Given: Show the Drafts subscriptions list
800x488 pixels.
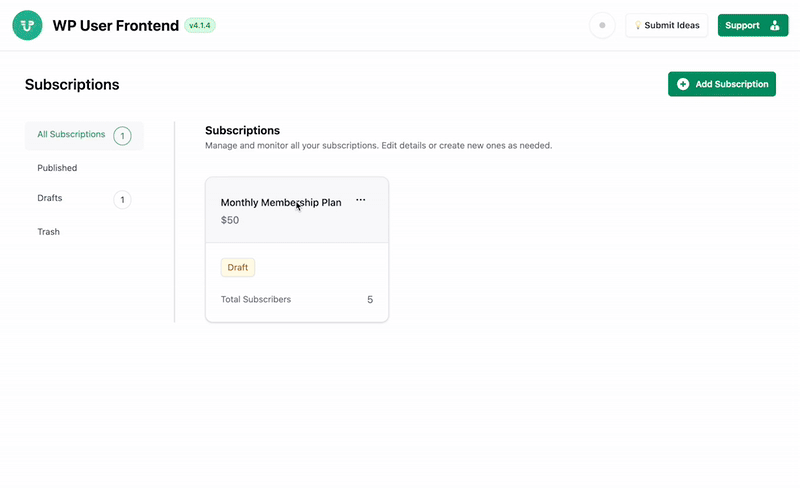Looking at the screenshot, I should point(50,198).
